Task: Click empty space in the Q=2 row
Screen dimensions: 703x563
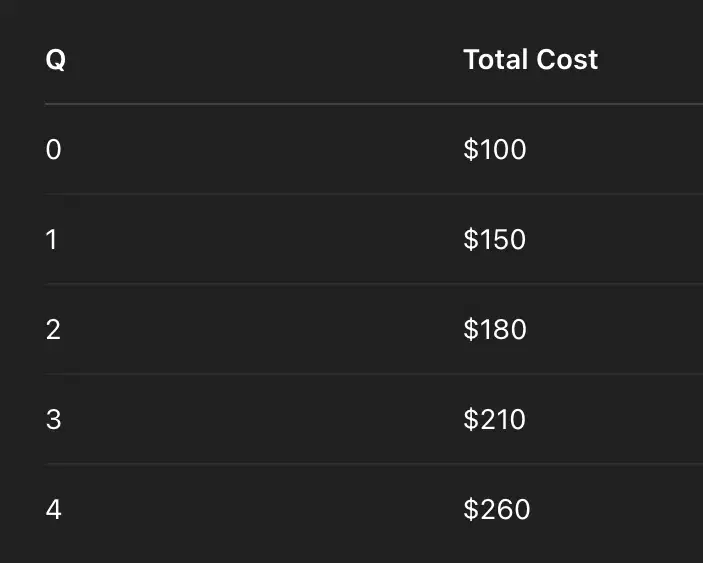Action: tap(262, 329)
